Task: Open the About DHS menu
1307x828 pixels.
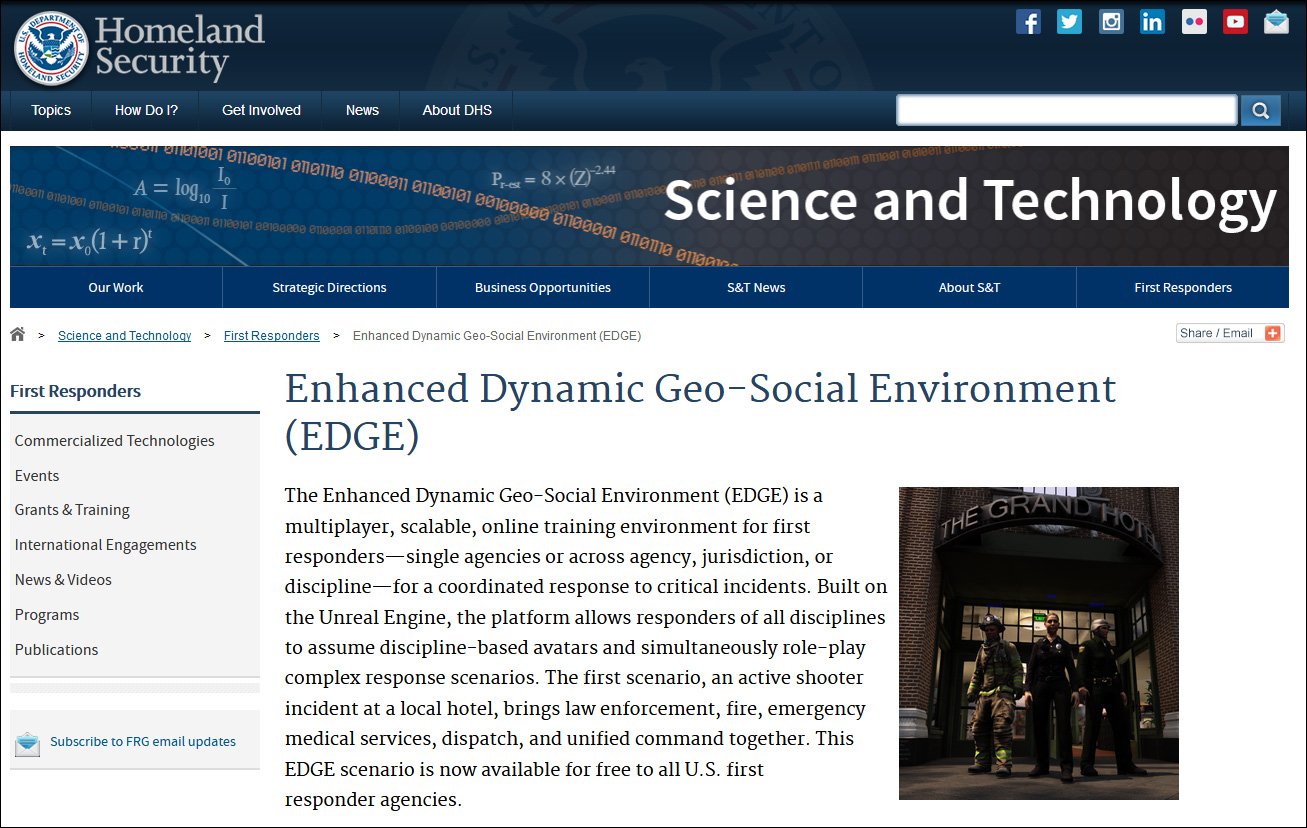Action: (x=457, y=110)
